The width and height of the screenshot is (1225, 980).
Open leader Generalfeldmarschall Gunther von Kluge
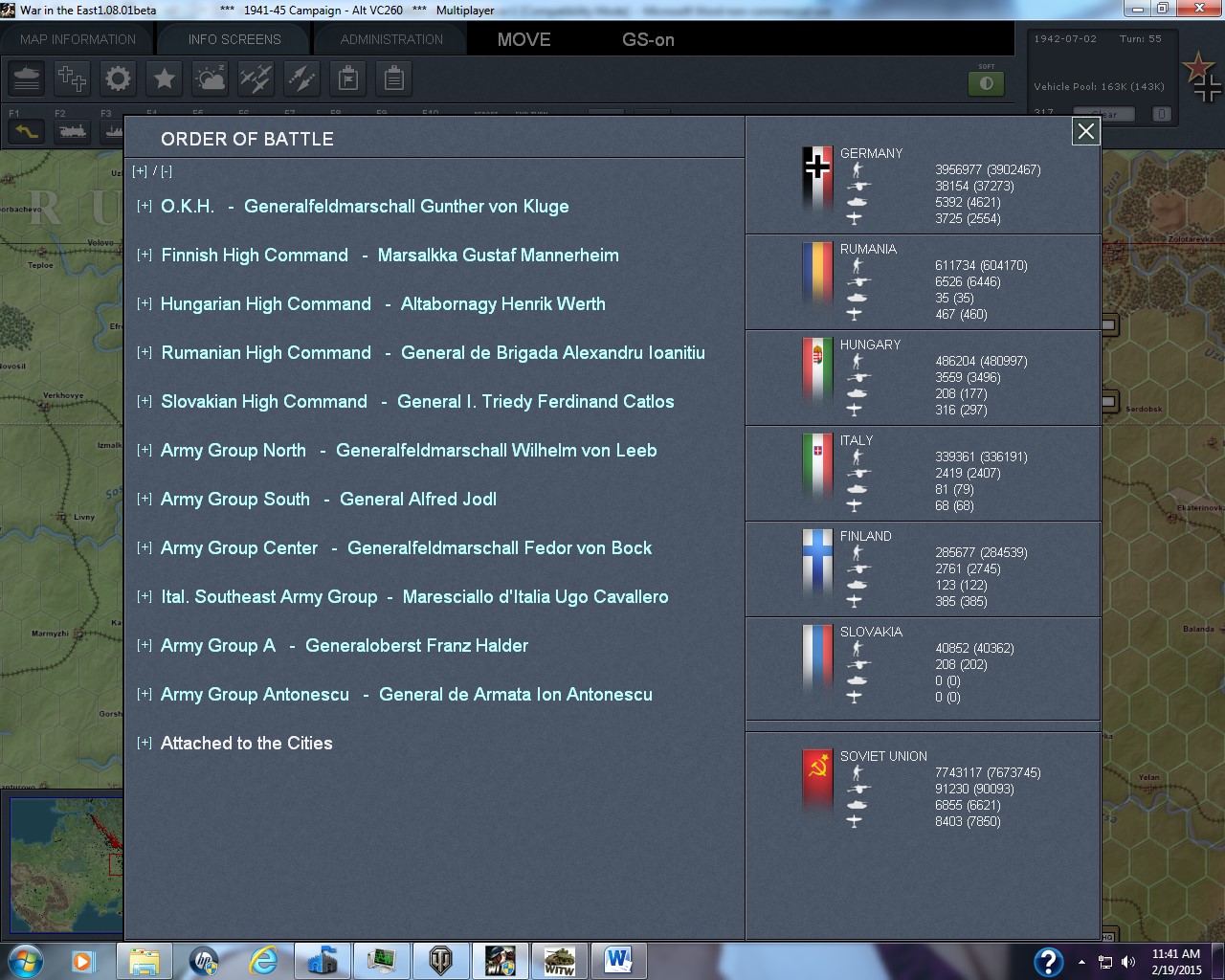click(x=407, y=206)
